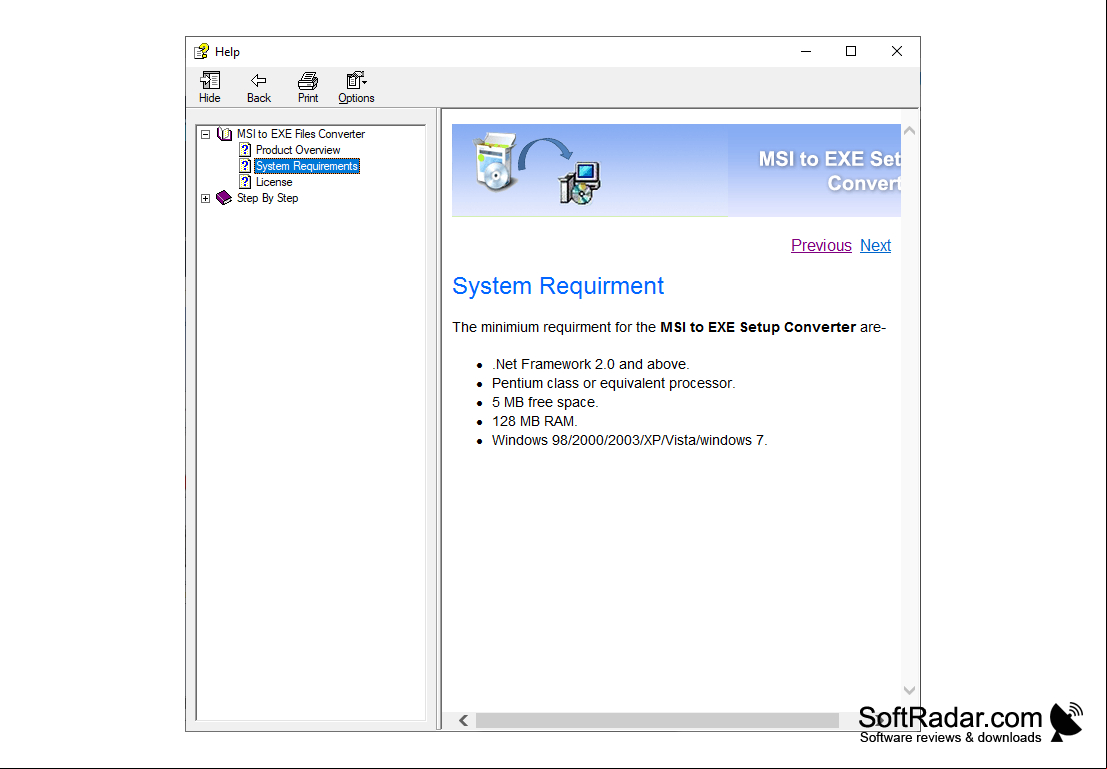
Task: Select the System Requirements topic
Action: click(307, 166)
